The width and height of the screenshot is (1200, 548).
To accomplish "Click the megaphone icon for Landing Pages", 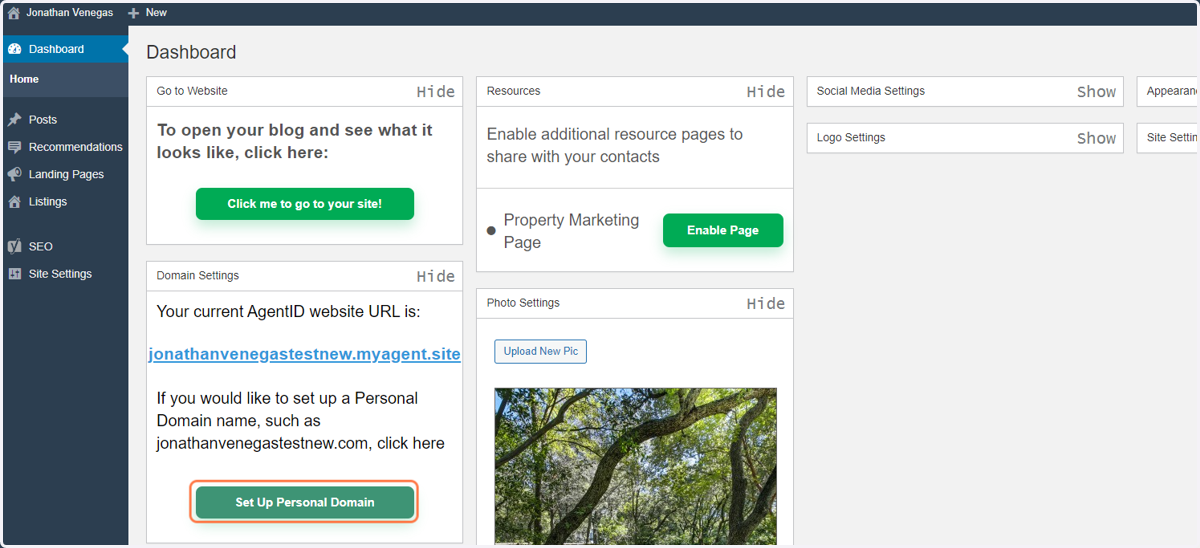I will coord(14,174).
